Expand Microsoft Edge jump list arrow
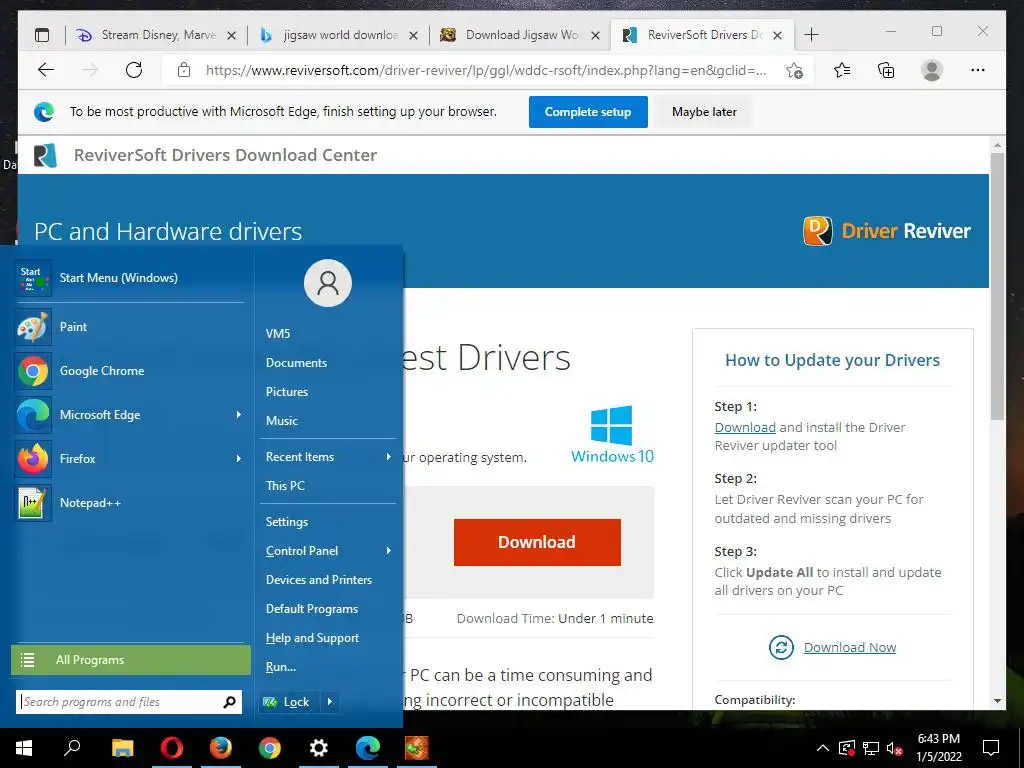The height and width of the screenshot is (768, 1024). (x=238, y=415)
